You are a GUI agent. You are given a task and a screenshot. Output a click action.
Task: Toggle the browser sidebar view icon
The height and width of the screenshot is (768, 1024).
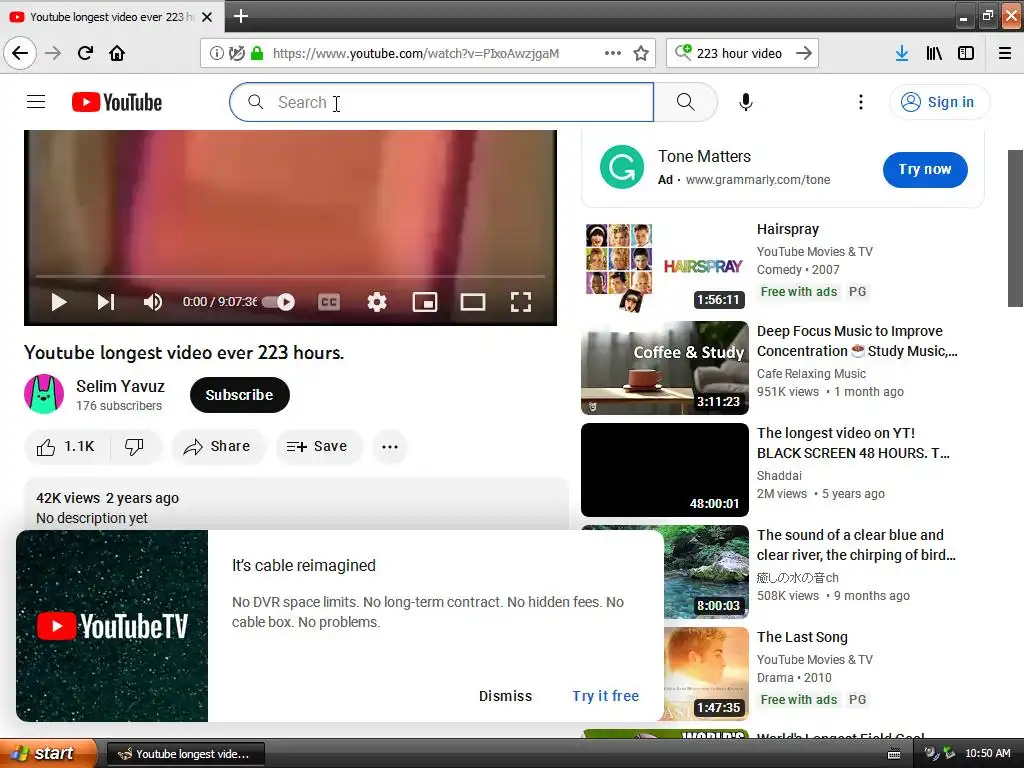point(966,53)
